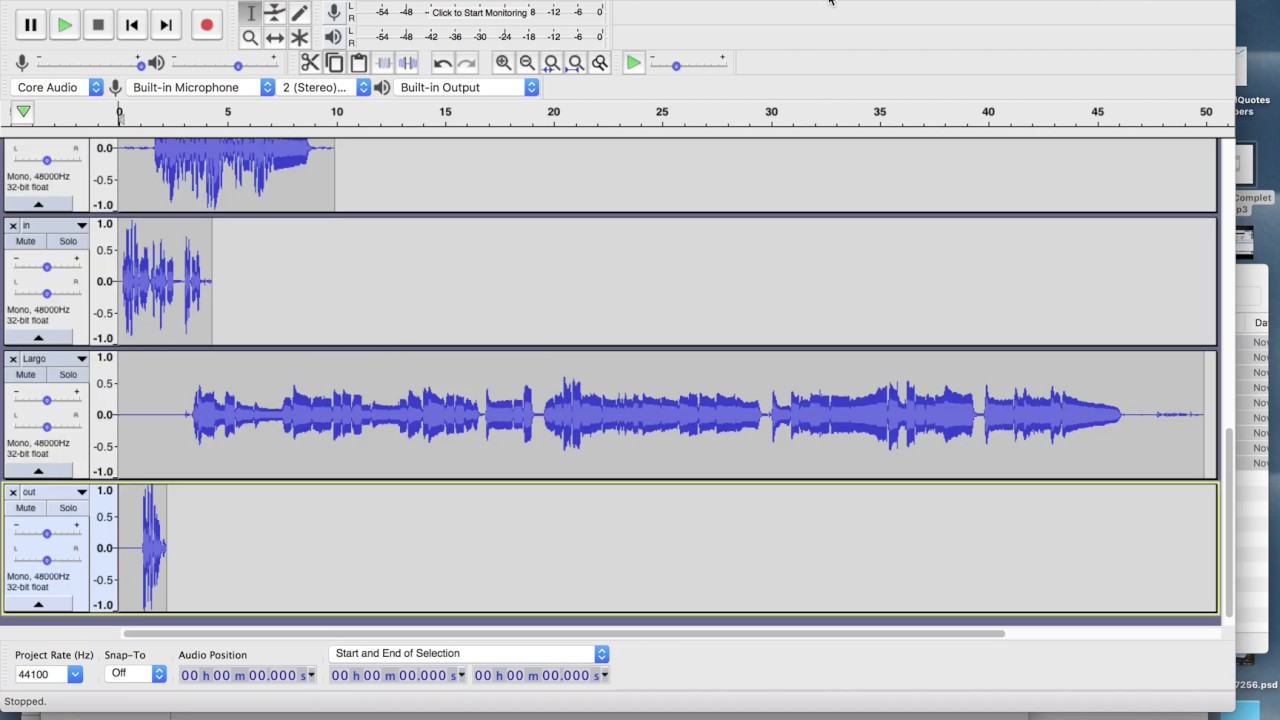Open the Project Rate 44100 dropdown
1280x720 pixels.
[x=48, y=674]
